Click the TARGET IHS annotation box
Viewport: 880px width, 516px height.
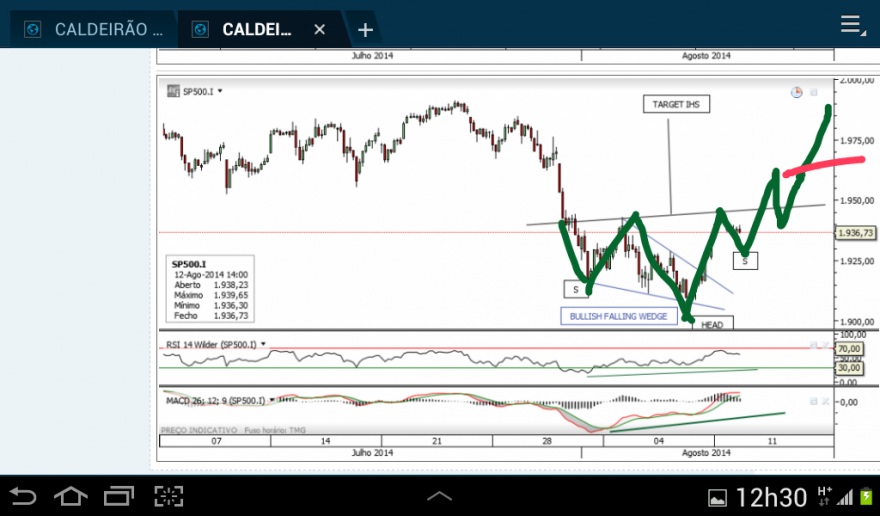[676, 104]
